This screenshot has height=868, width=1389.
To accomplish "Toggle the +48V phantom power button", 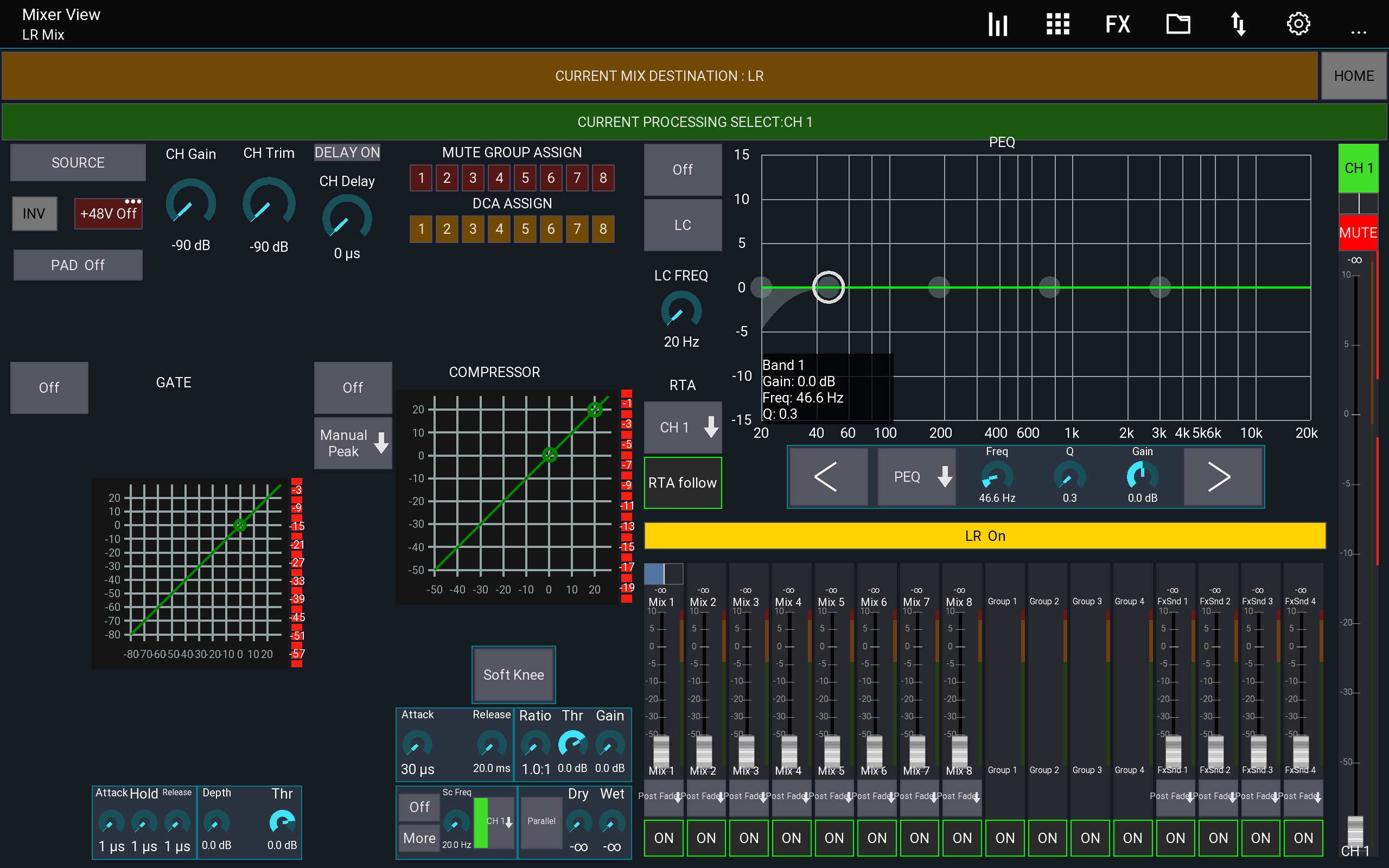I will pos(108,214).
